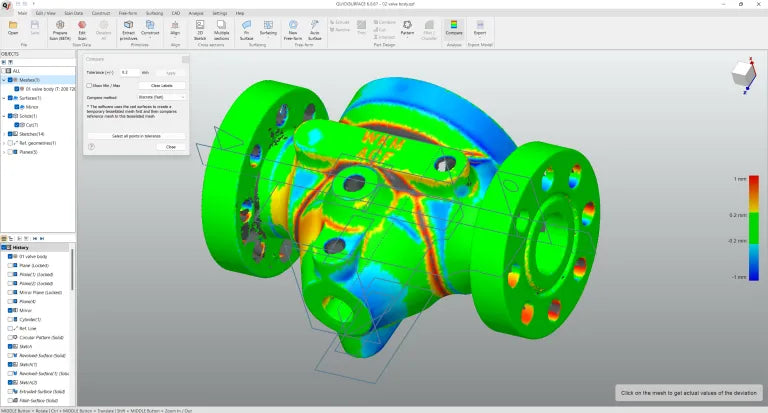Close the Compare panel with its X
Screen dimensions: 768x413
pyautogui.click(x=185, y=59)
